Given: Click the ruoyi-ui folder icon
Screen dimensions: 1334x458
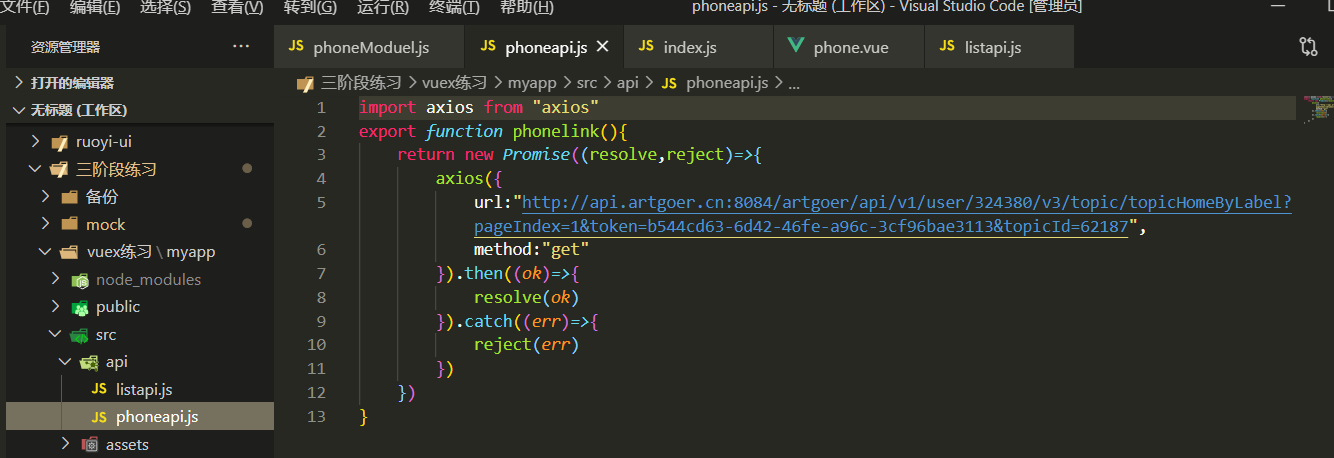Looking at the screenshot, I should coord(59,142).
